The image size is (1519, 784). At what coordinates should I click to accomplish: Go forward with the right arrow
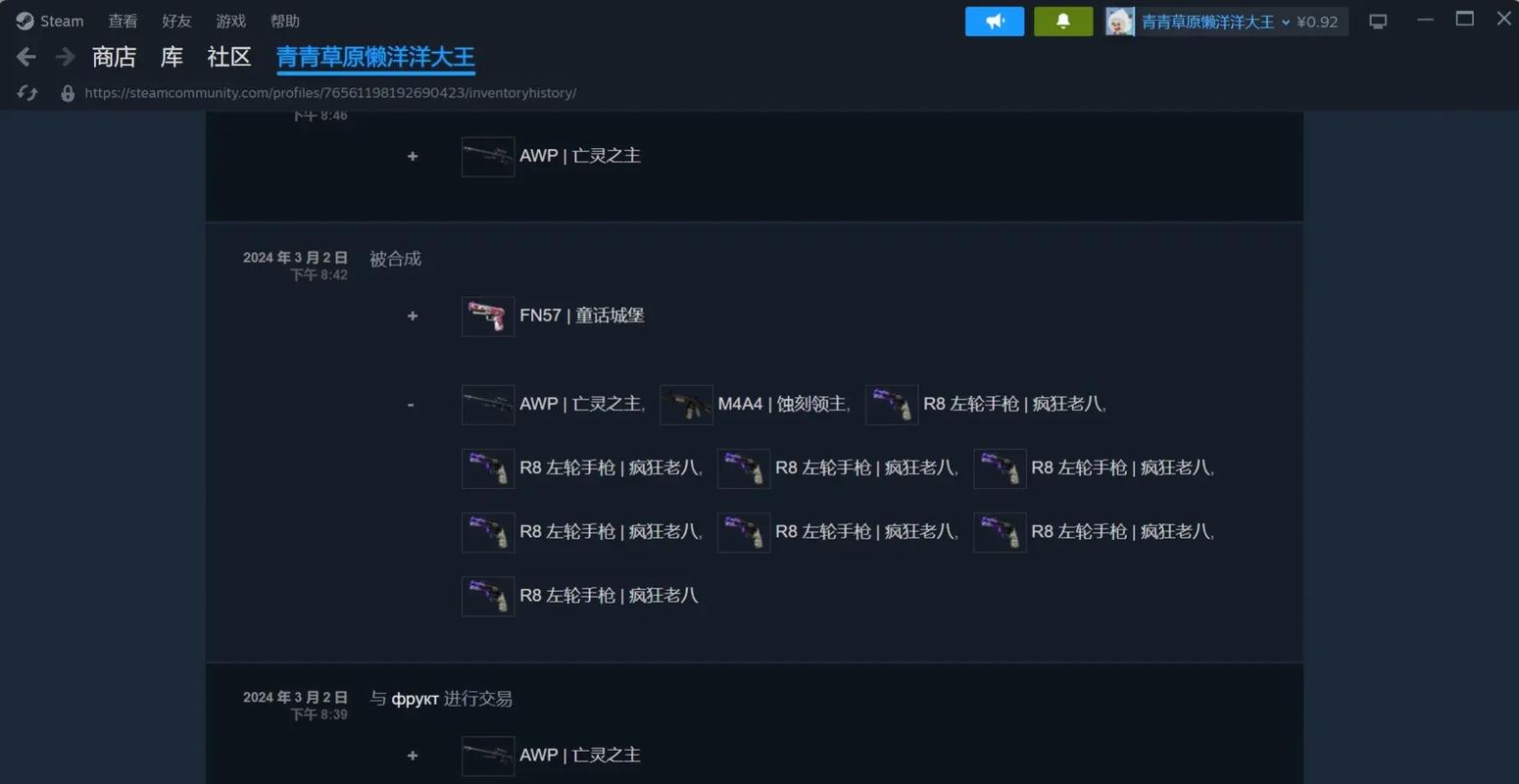65,57
